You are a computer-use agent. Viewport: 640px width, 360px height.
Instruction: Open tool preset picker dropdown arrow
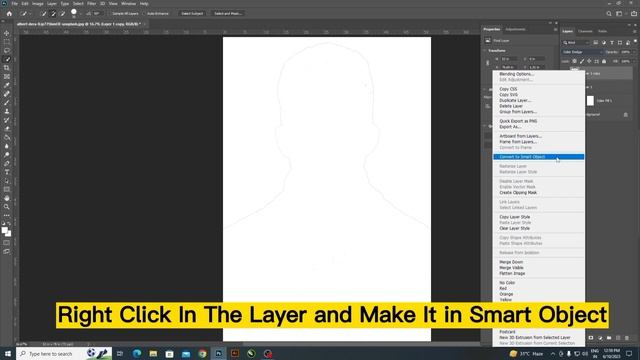[x=31, y=13]
